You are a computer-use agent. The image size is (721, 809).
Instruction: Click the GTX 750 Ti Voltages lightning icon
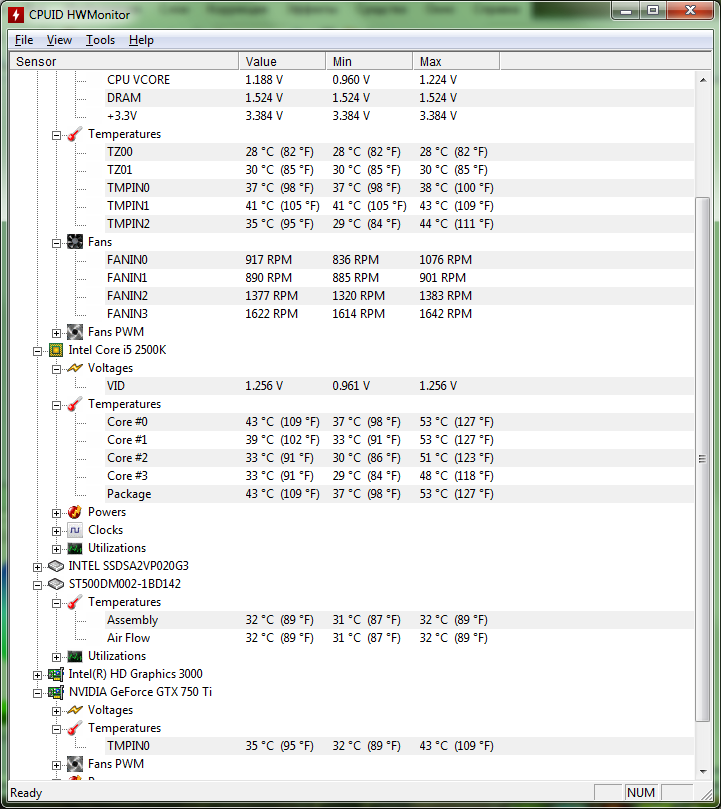(75, 710)
